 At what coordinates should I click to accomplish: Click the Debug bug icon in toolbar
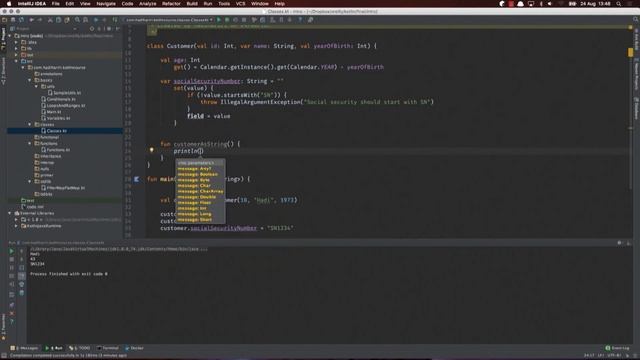pos(227,20)
